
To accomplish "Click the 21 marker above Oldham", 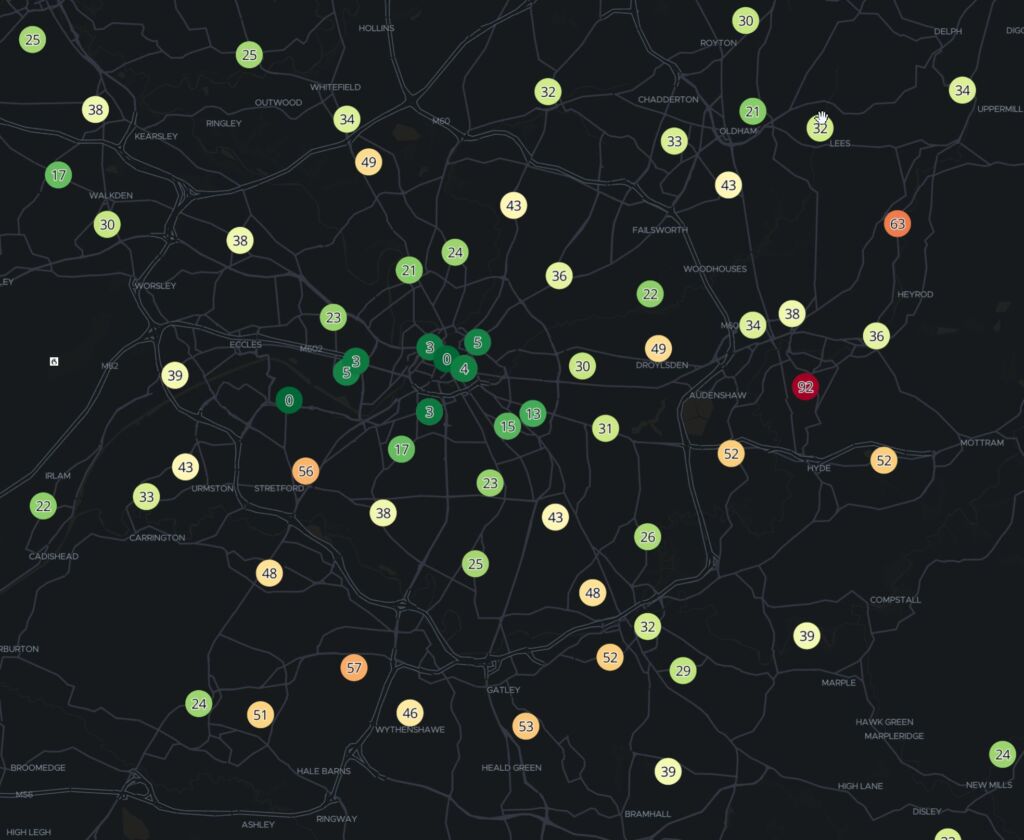I will 753,111.
